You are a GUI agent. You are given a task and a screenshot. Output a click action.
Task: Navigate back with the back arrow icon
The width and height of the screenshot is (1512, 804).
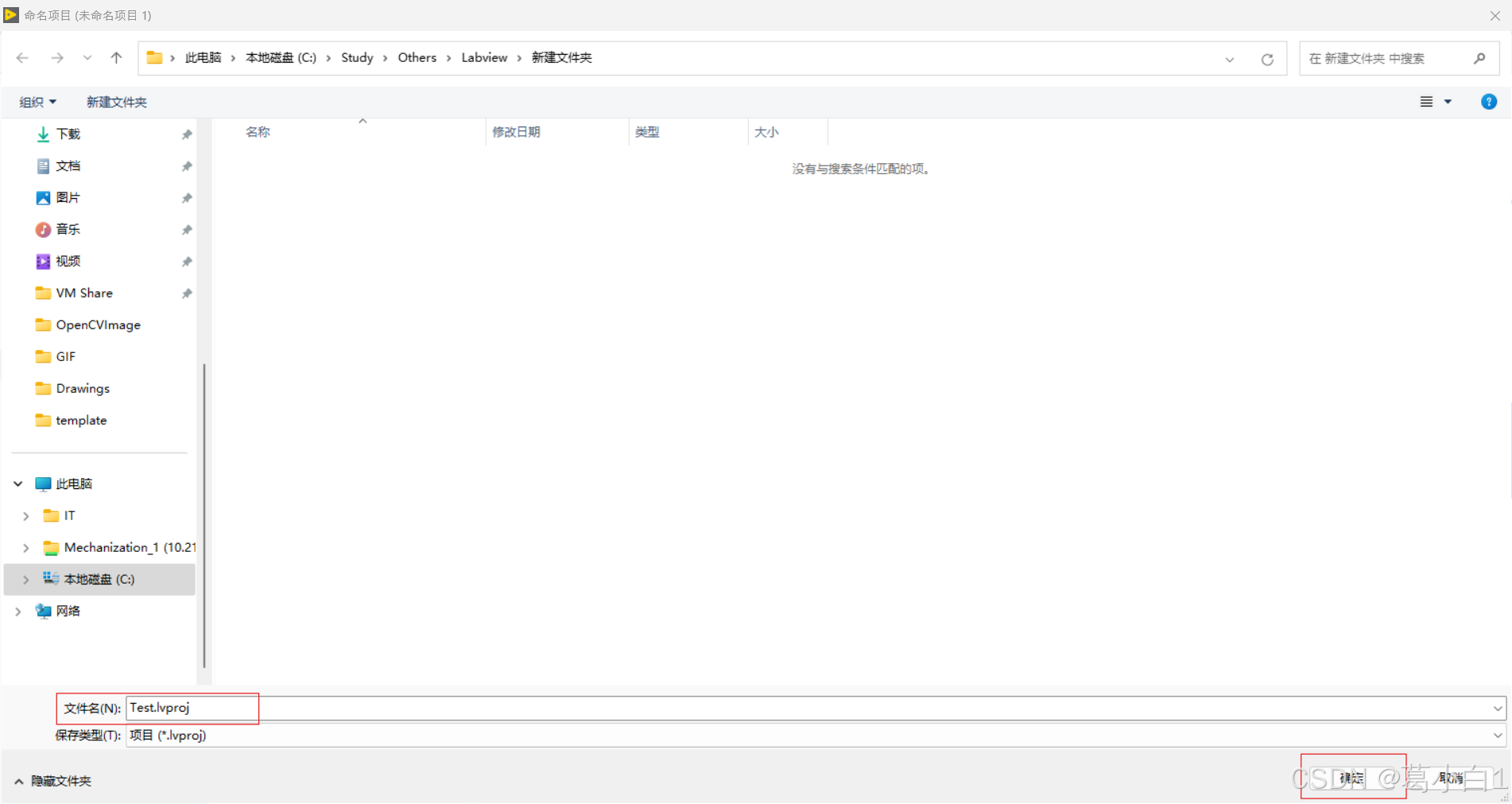21,57
